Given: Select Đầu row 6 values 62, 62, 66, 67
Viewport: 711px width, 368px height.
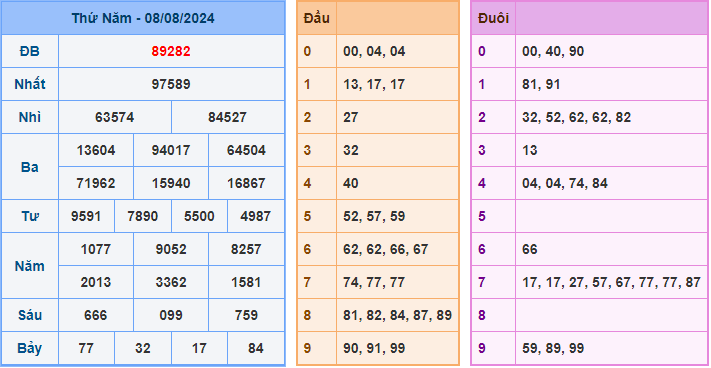Looking at the screenshot, I should 386,249.
